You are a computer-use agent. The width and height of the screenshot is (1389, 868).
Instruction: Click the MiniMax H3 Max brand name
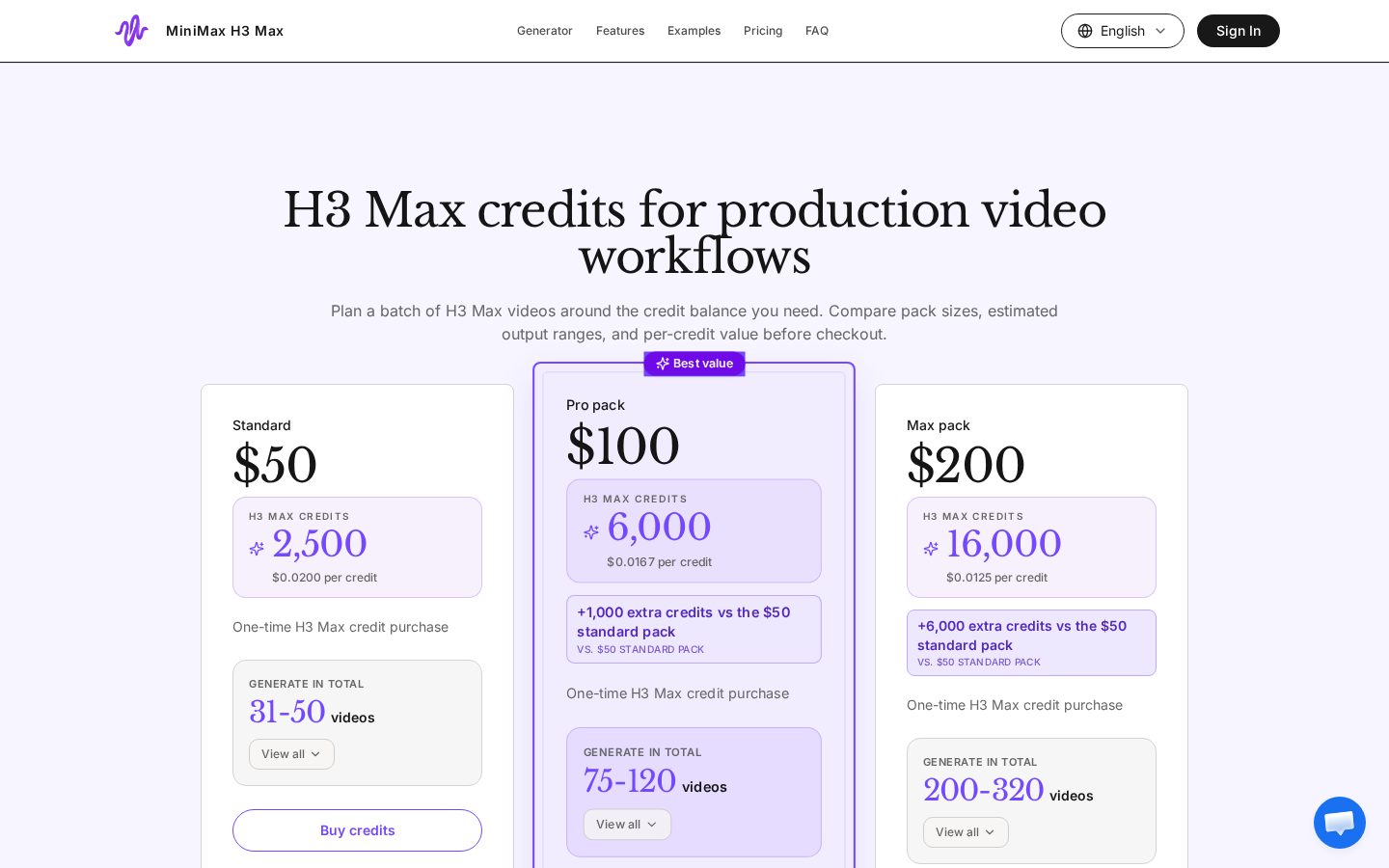point(225,31)
